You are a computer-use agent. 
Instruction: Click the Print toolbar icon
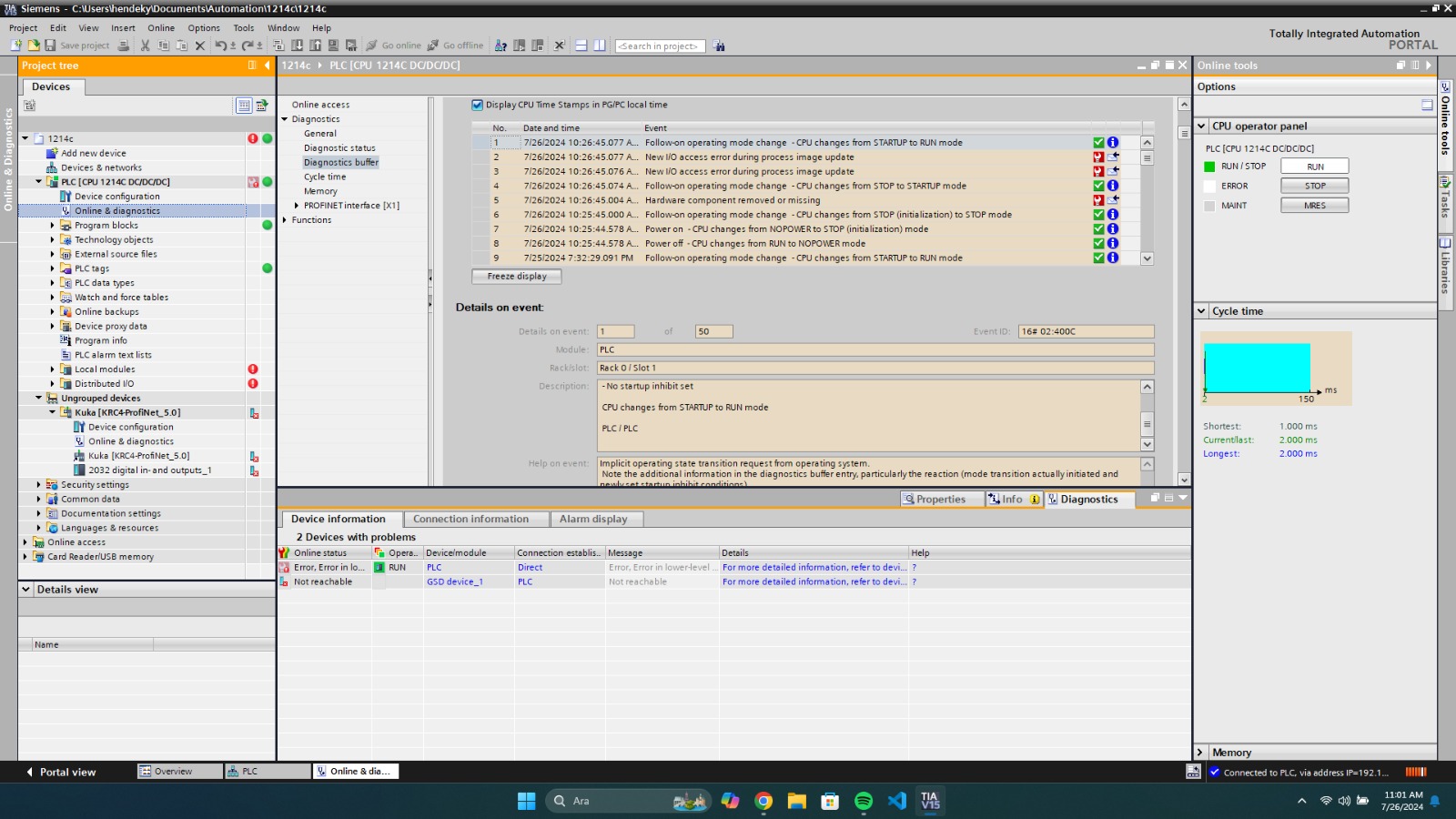click(x=124, y=45)
